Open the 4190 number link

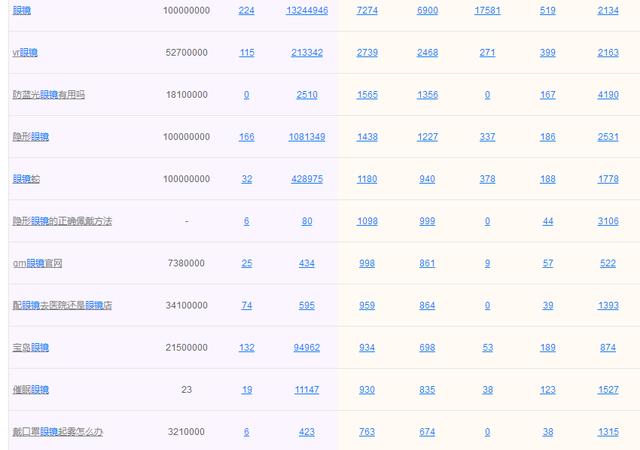[x=608, y=95]
